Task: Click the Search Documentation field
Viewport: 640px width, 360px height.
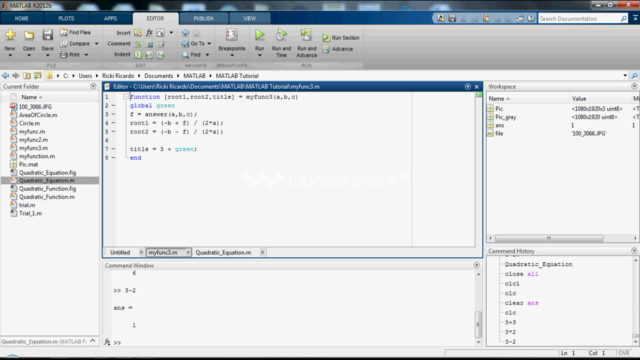Action: pos(579,18)
